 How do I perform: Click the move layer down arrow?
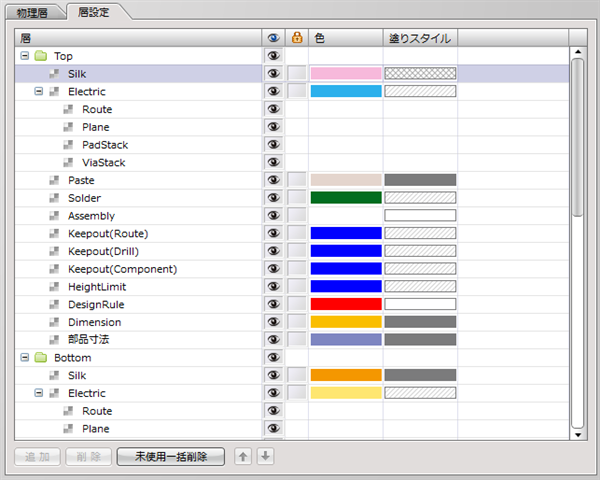point(264,457)
